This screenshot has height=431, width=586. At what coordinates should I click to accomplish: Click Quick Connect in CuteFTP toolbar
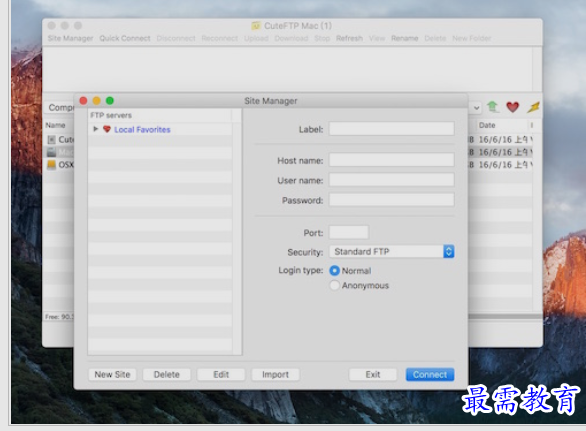click(x=125, y=38)
